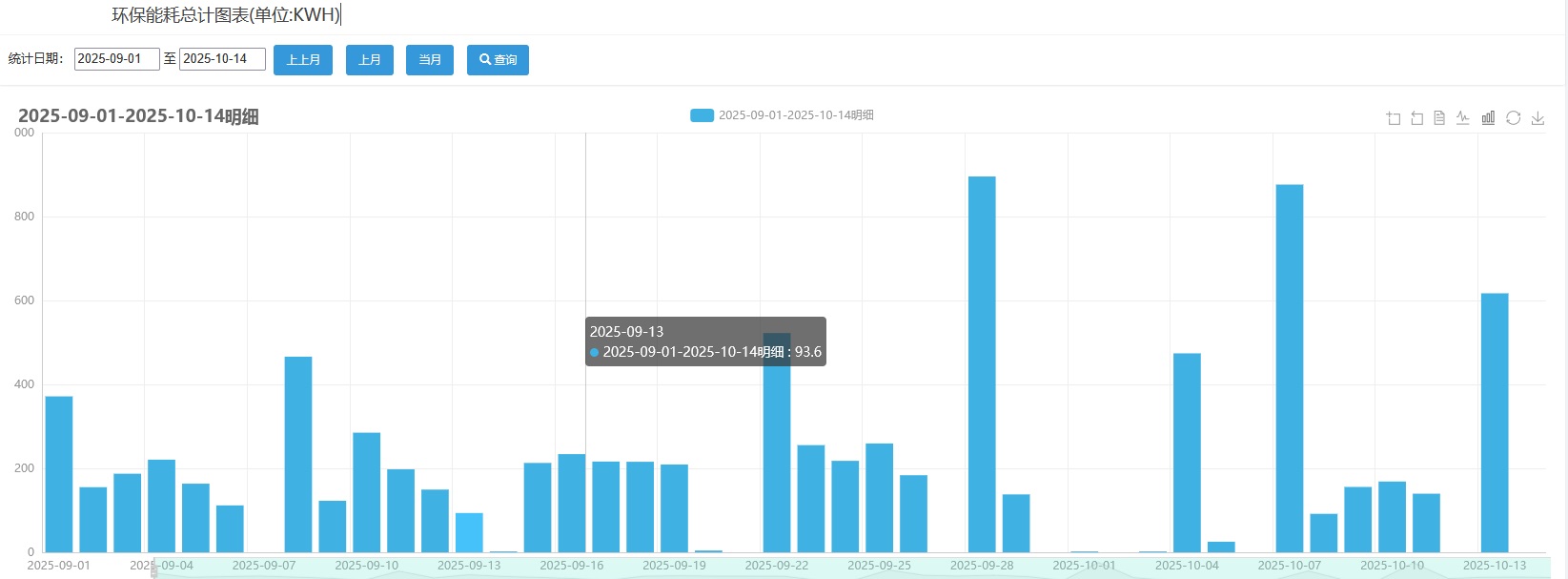Select the 上月 quick date button

pyautogui.click(x=369, y=60)
